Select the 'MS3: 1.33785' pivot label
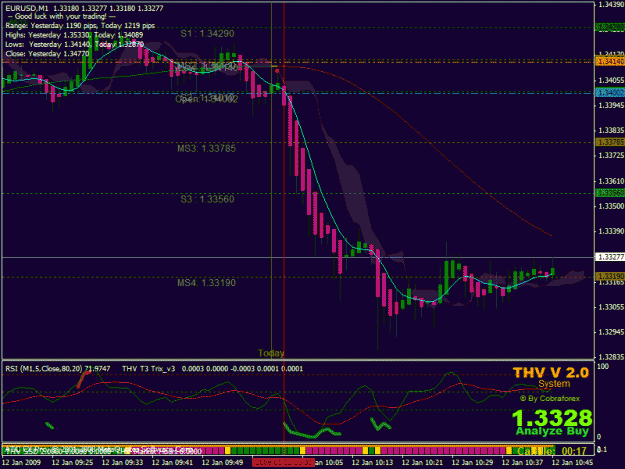Viewport: 625px width, 469px height. (206, 149)
